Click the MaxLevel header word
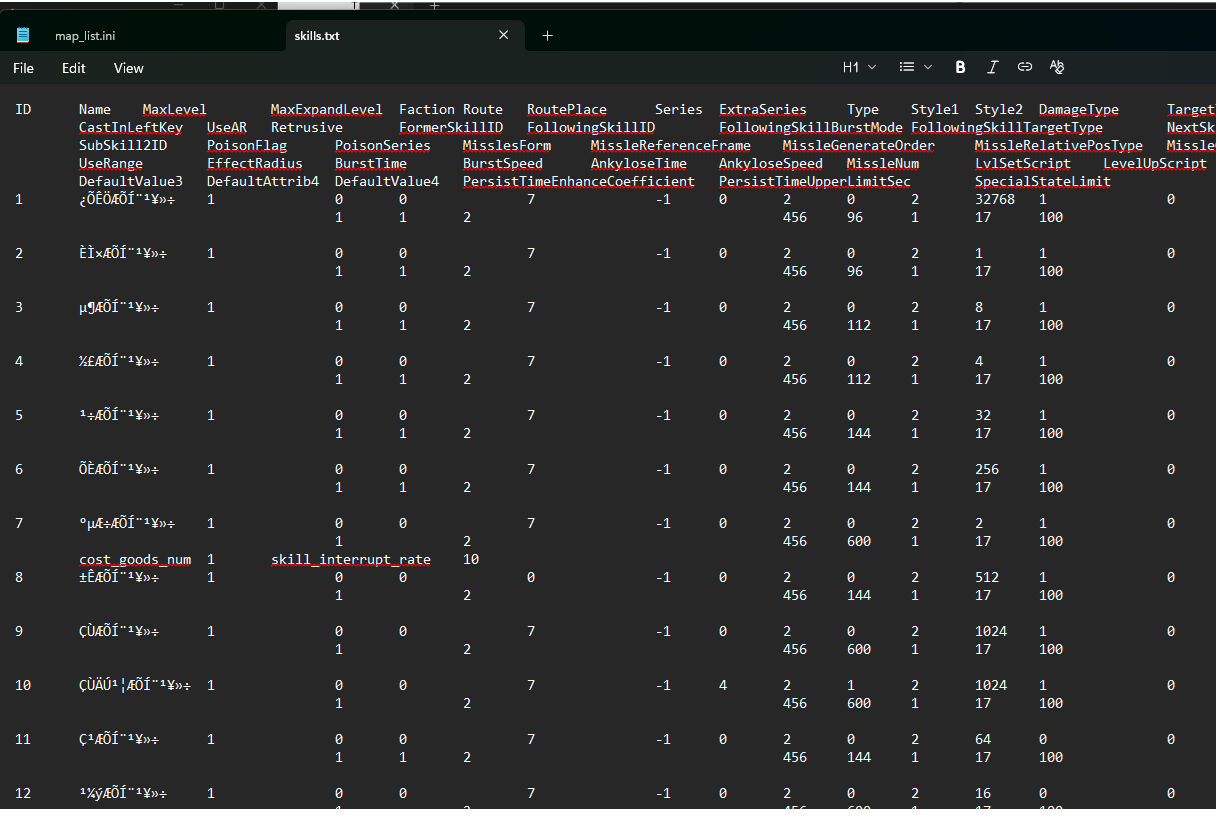 (175, 109)
